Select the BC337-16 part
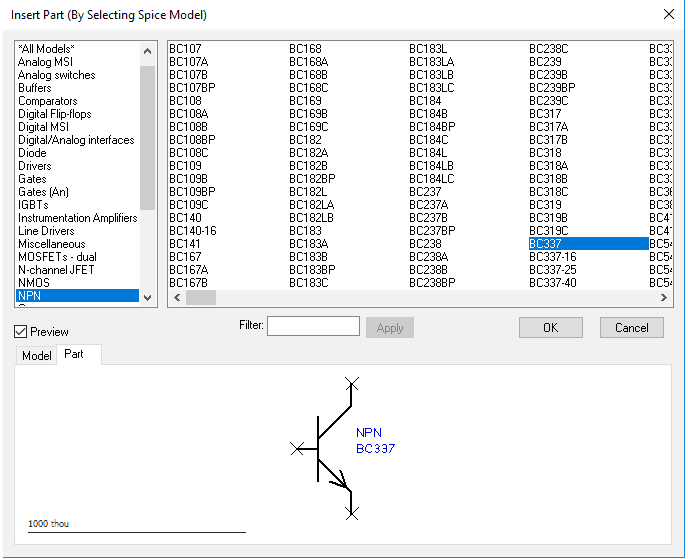688x559 pixels. (x=552, y=257)
